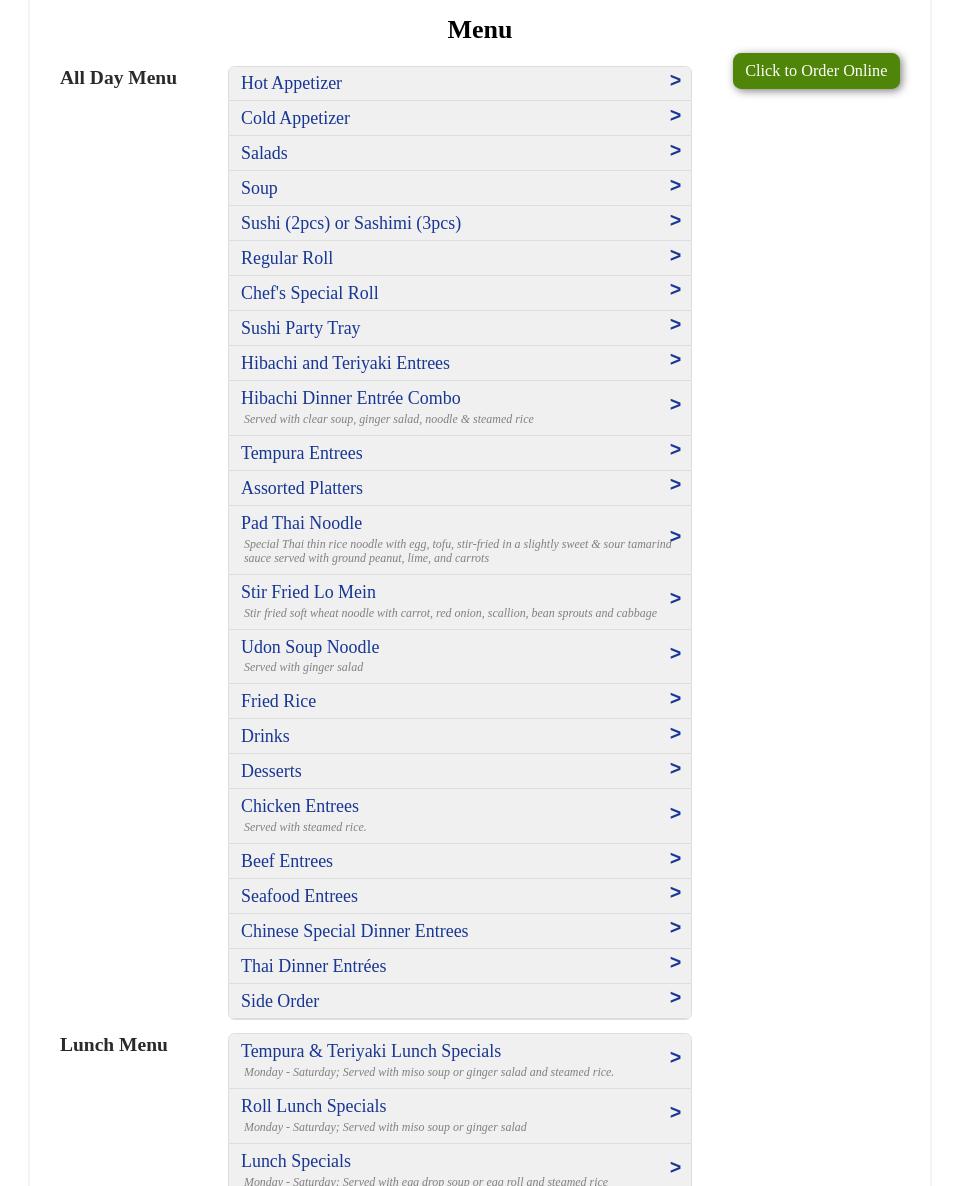Open the Soup menu section
Image resolution: width=960 pixels, height=1186 pixels.
tap(259, 188)
